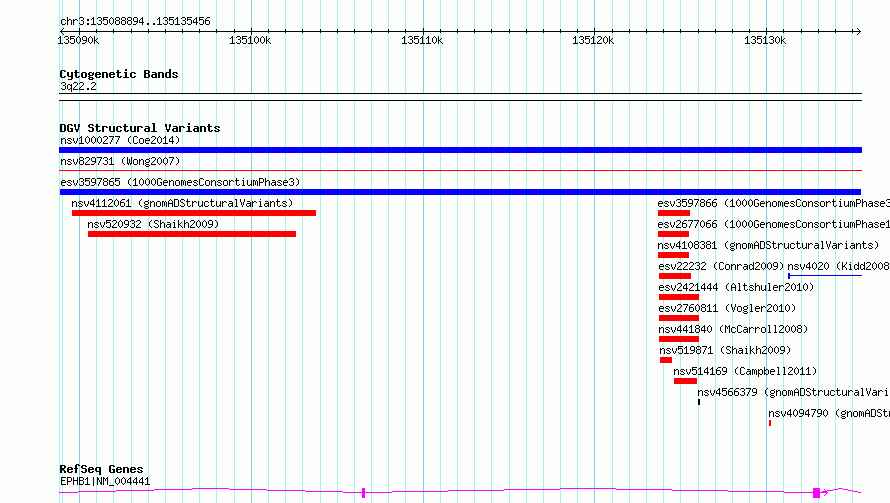Select the 3q22.2 band label
Image resolution: width=890 pixels, height=503 pixels.
pos(78,86)
